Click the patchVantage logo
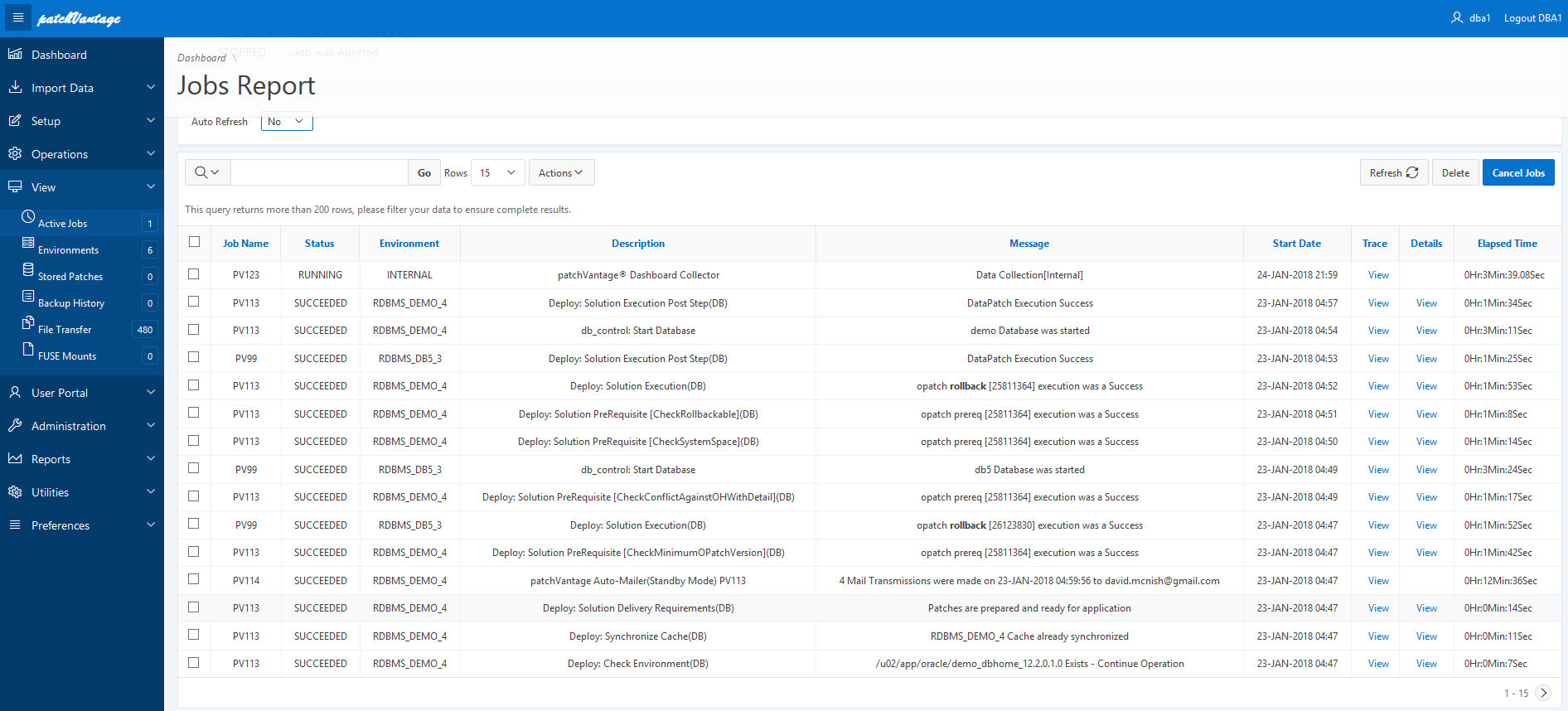Screen dimensions: 1568x711 pyautogui.click(x=79, y=18)
